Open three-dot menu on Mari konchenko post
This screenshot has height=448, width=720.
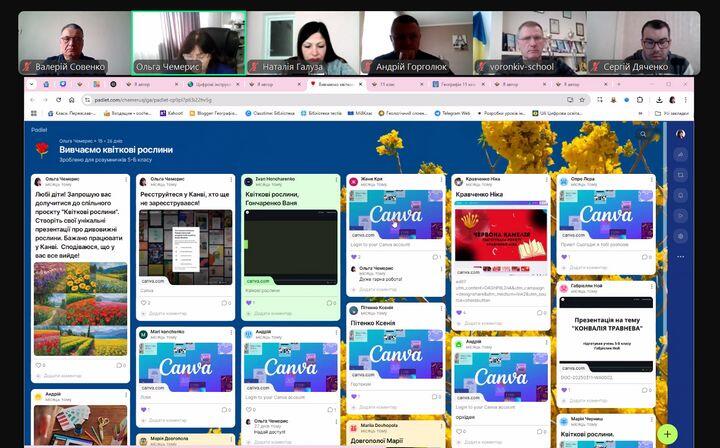pos(231,332)
